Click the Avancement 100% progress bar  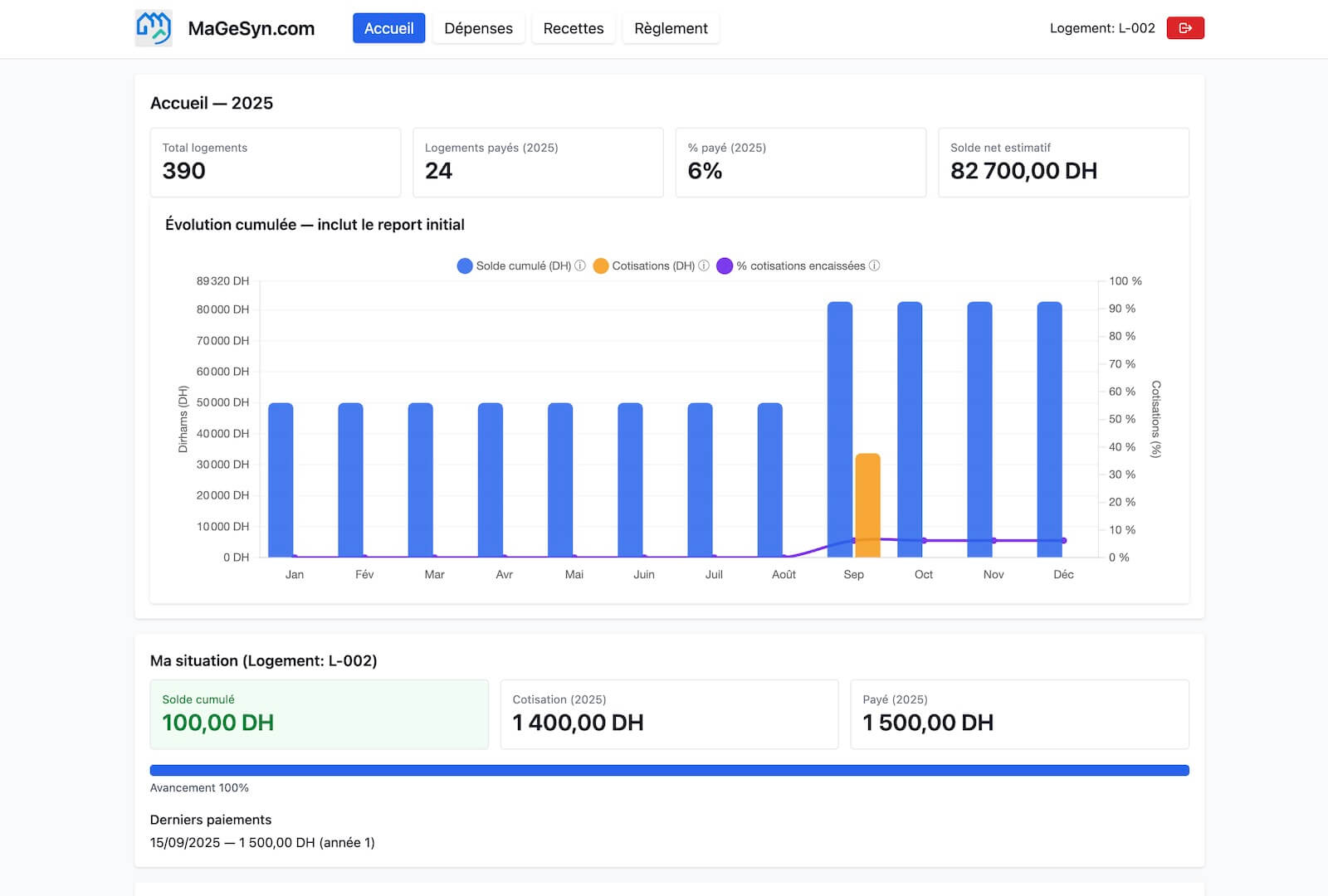669,771
